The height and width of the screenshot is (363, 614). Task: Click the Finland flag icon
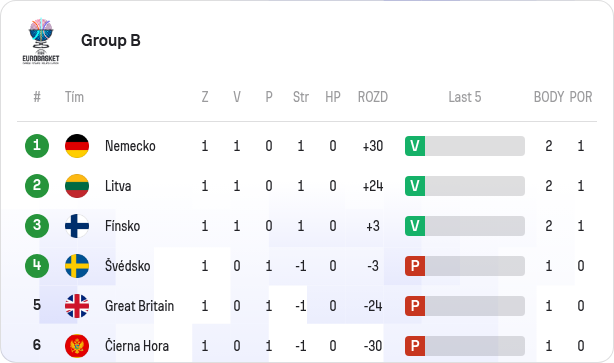(x=77, y=226)
